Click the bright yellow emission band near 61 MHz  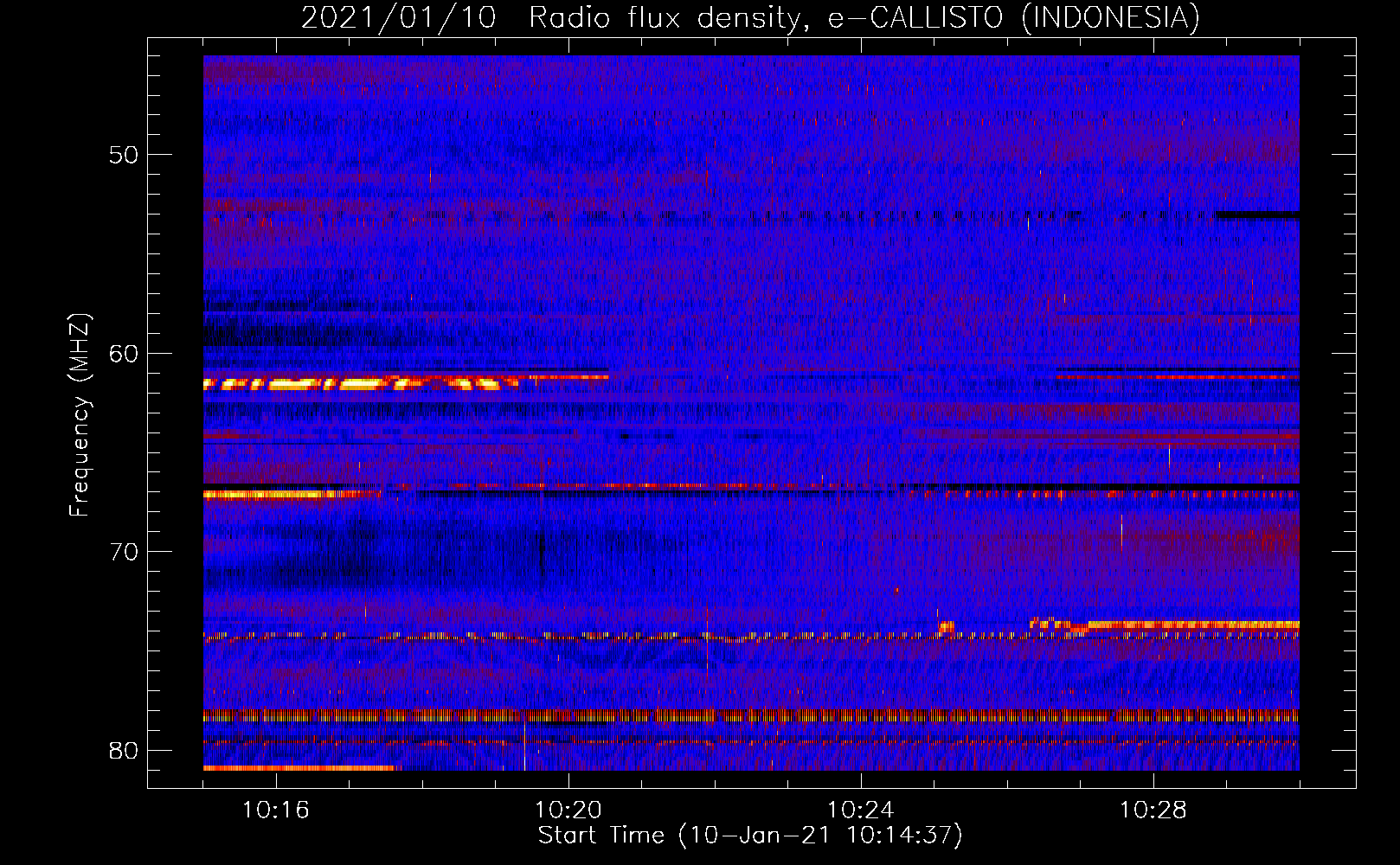point(359,383)
